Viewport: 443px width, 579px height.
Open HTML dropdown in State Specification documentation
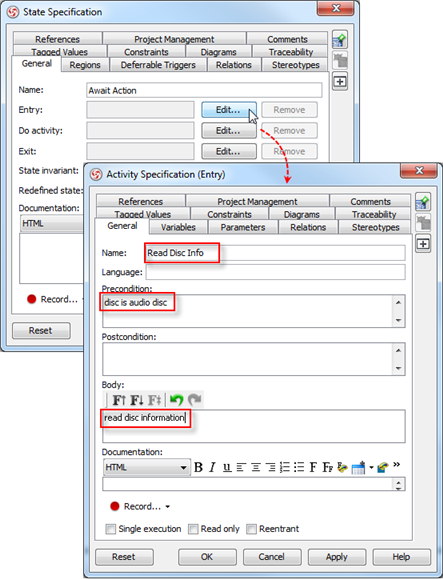pyautogui.click(x=52, y=223)
